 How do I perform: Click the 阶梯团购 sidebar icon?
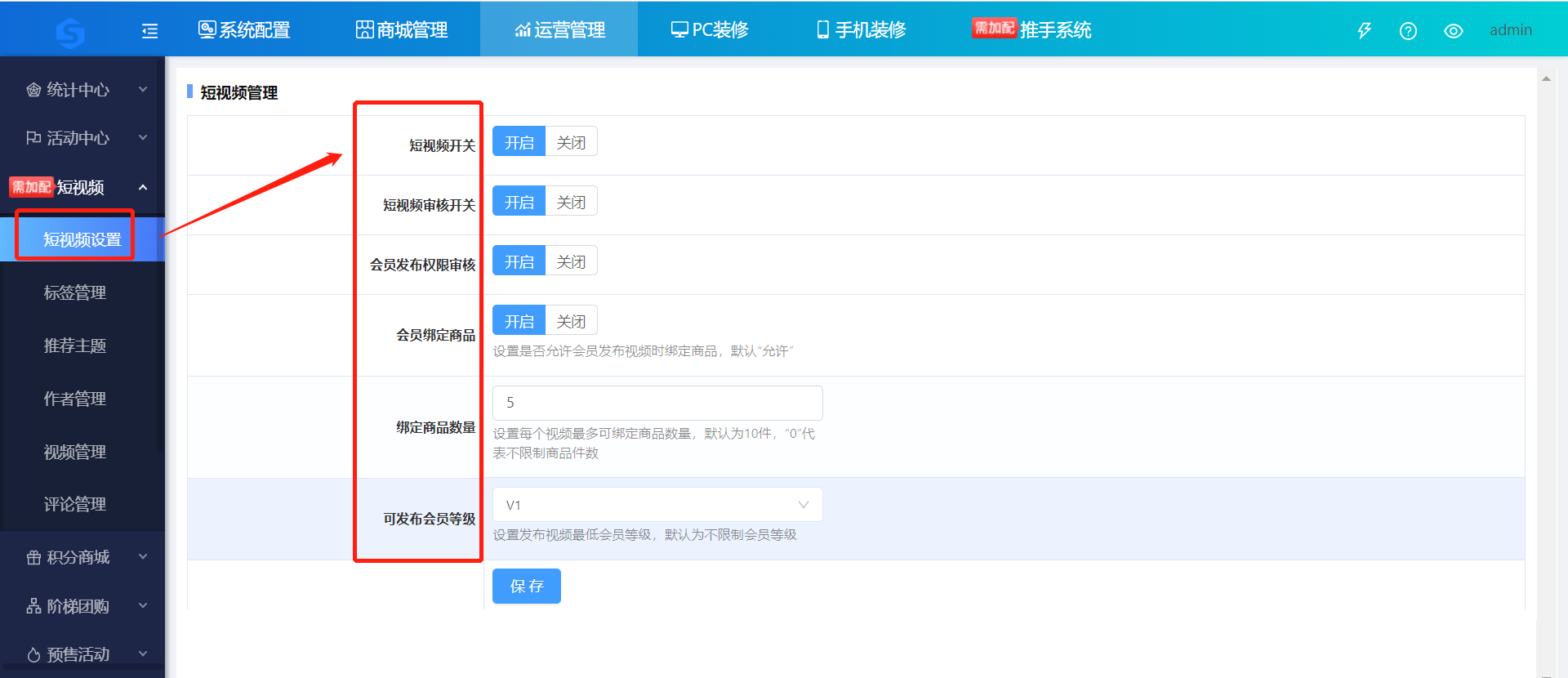tap(33, 606)
